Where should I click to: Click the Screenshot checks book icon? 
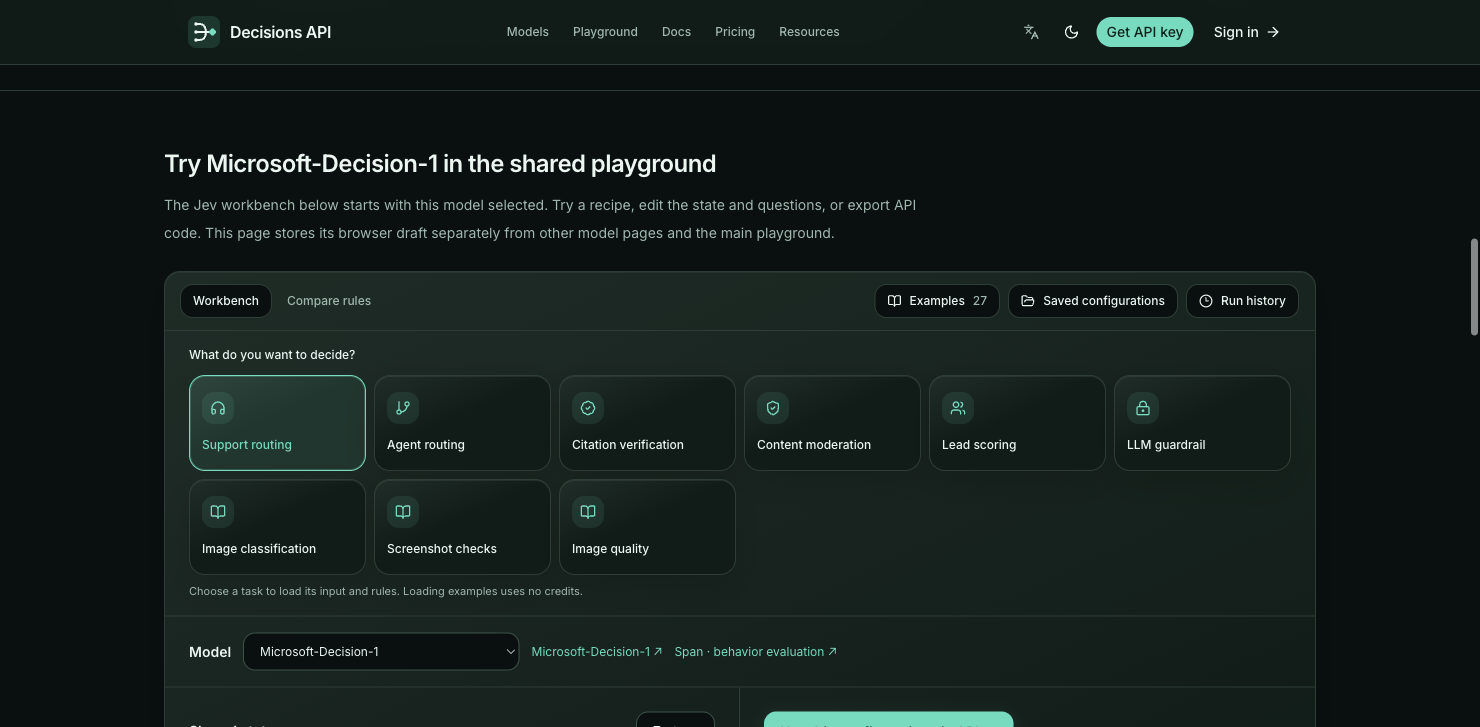click(x=403, y=512)
